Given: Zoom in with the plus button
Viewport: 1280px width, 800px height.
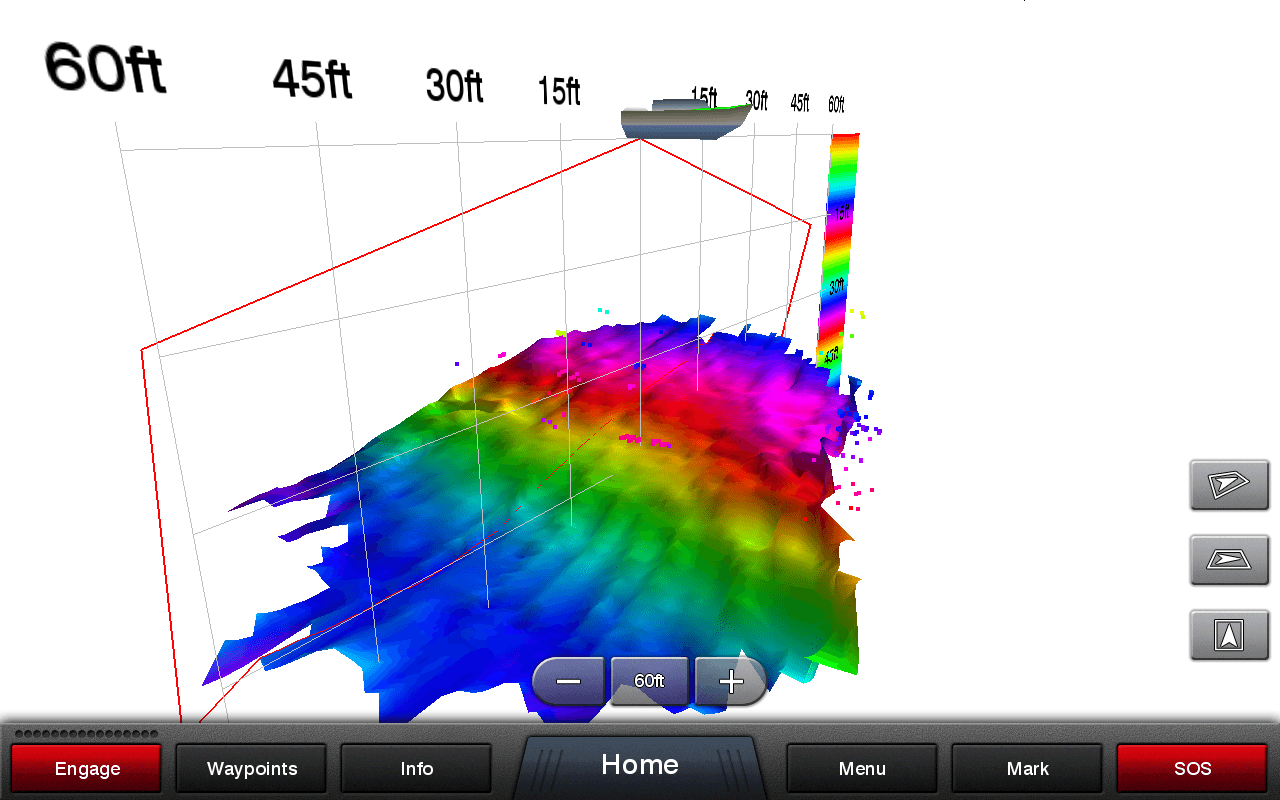Looking at the screenshot, I should [x=731, y=682].
